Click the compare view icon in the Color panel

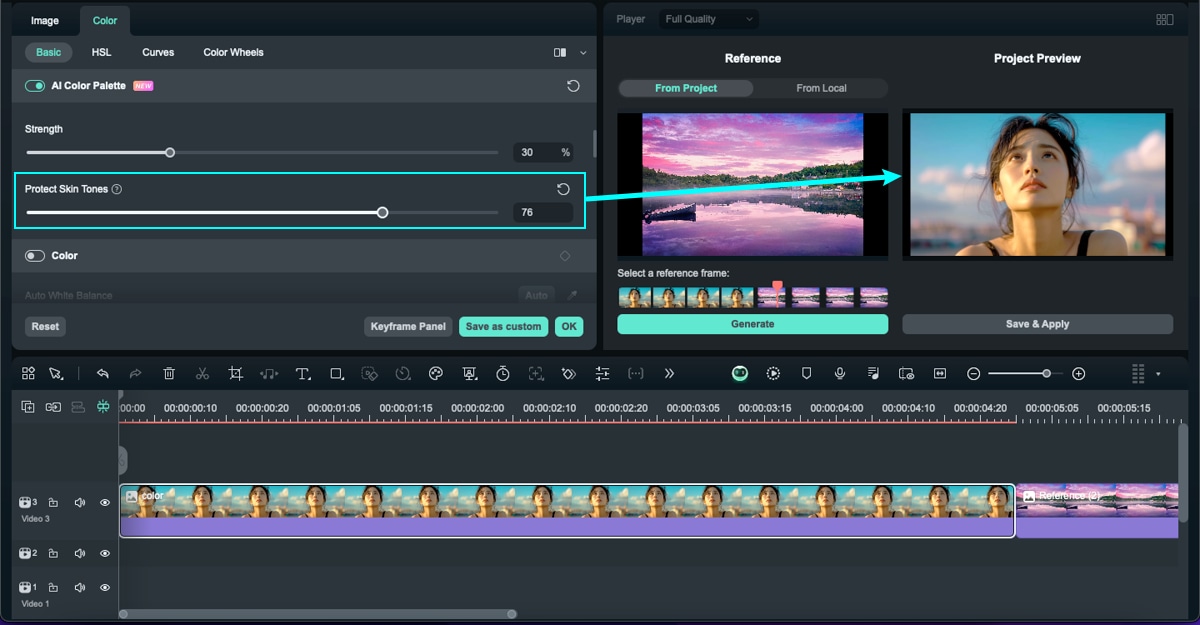(x=560, y=52)
